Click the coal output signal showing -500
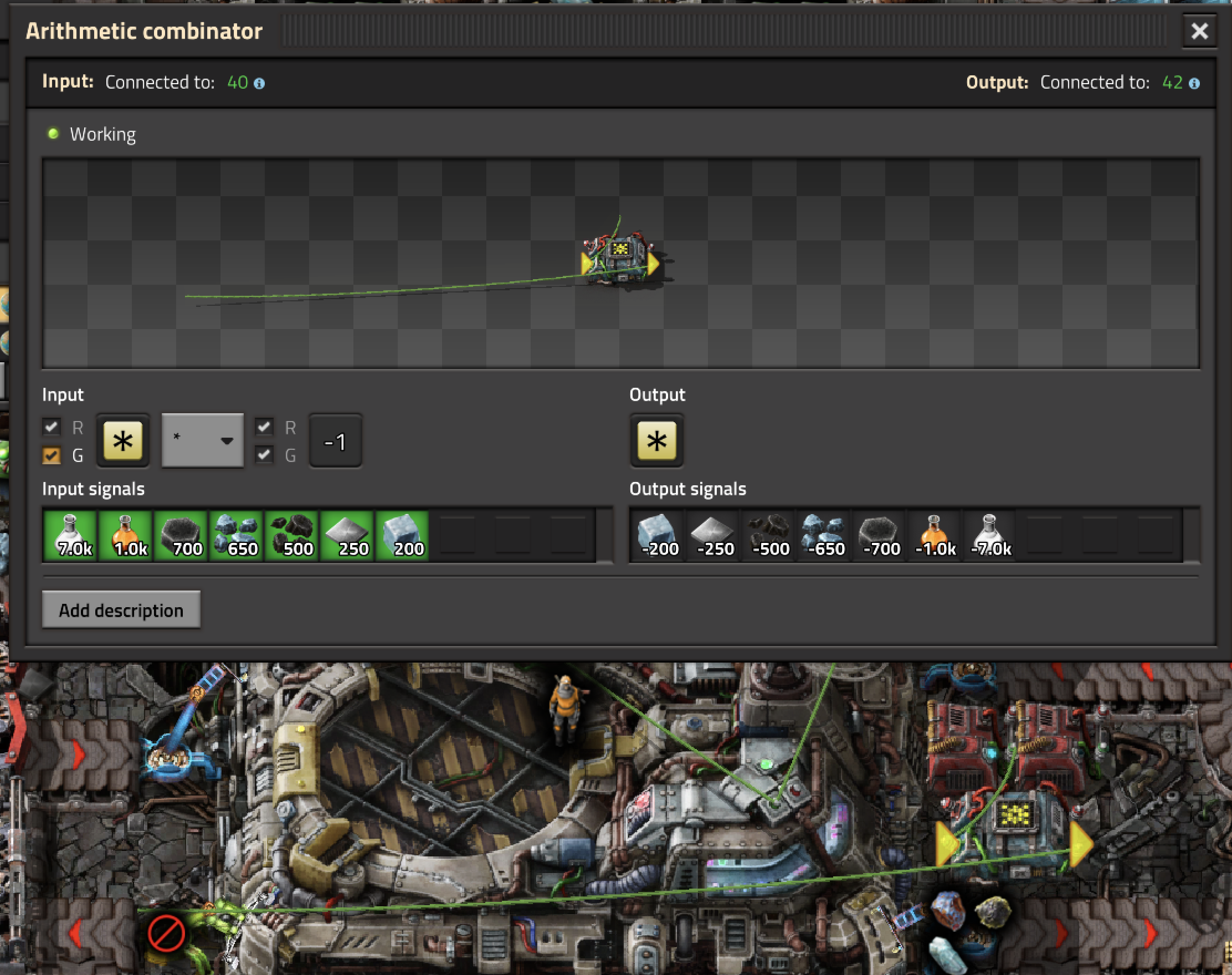The height and width of the screenshot is (975, 1232). (768, 536)
